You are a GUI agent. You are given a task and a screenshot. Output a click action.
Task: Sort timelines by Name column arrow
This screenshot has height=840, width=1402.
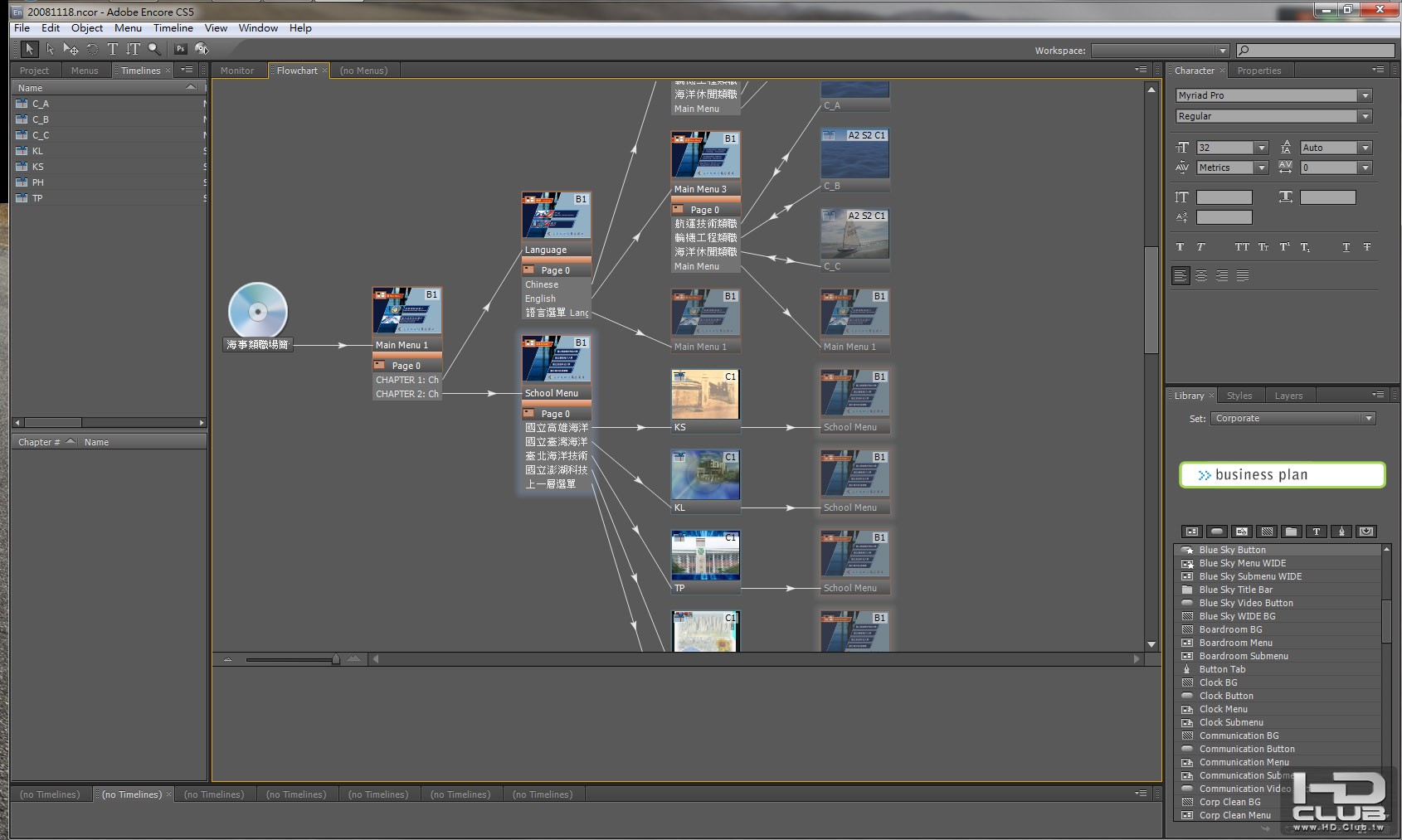[x=191, y=87]
